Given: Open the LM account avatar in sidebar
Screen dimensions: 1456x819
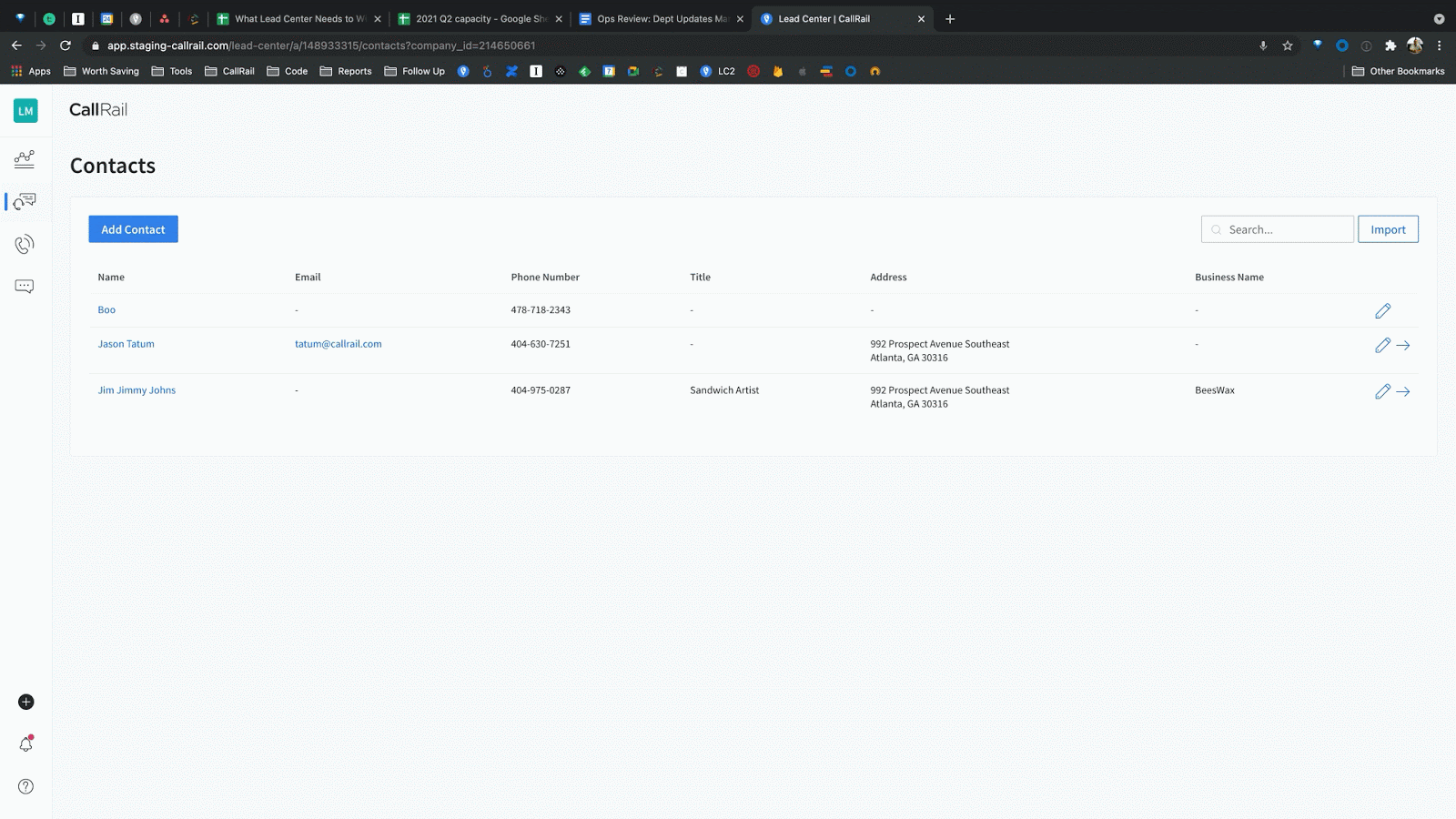Looking at the screenshot, I should coord(25,111).
